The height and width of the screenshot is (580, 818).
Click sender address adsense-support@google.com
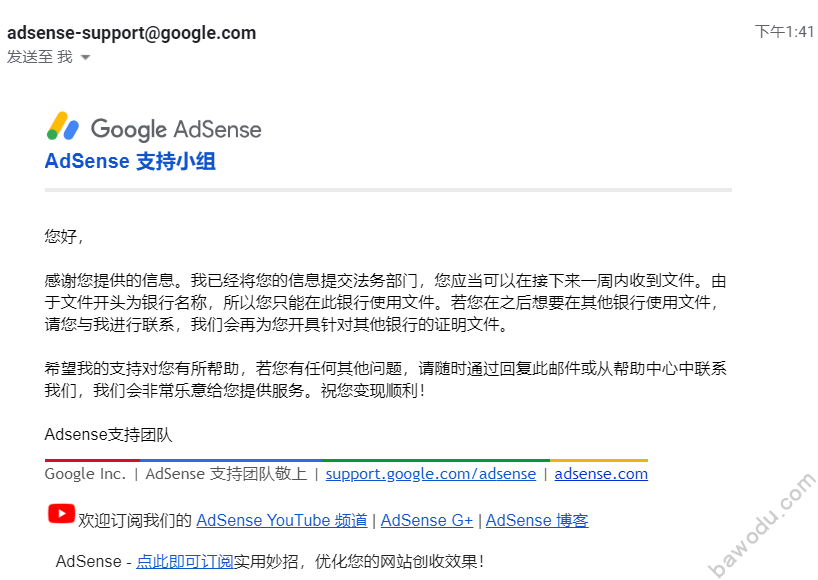pyautogui.click(x=131, y=33)
